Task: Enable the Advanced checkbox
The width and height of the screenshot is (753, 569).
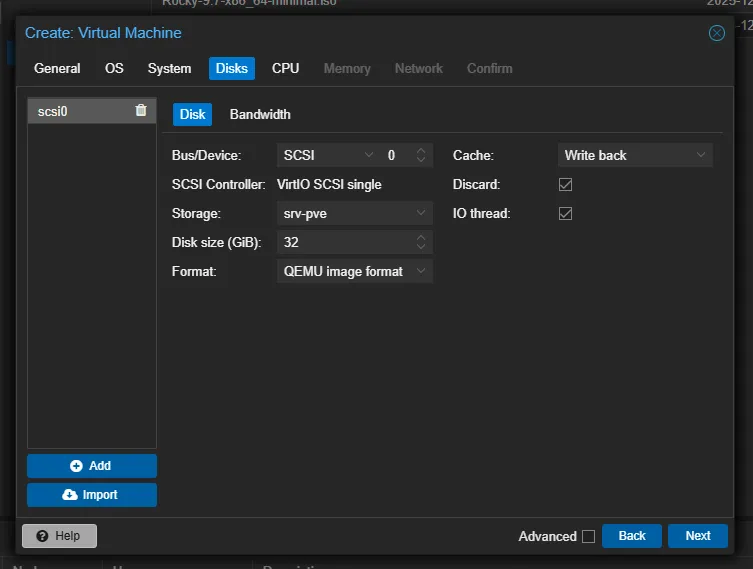Action: coord(588,537)
